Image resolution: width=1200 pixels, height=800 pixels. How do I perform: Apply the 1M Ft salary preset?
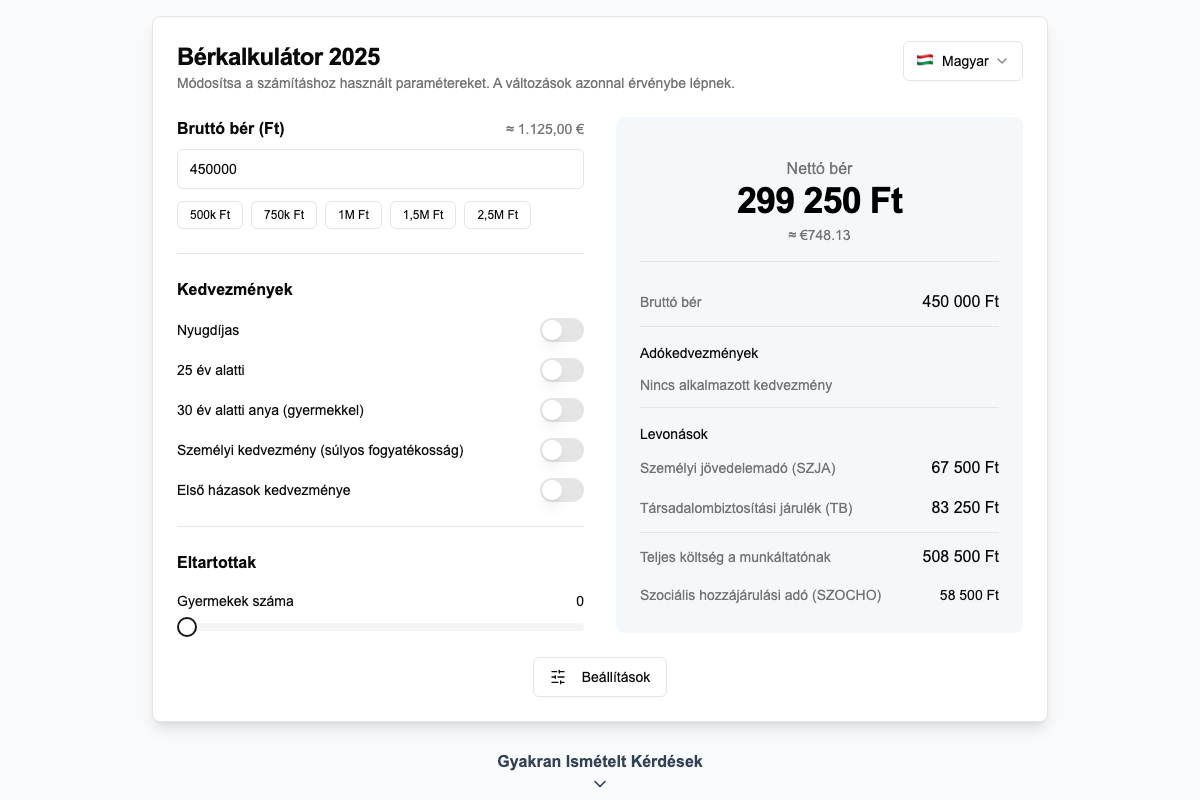tap(353, 214)
